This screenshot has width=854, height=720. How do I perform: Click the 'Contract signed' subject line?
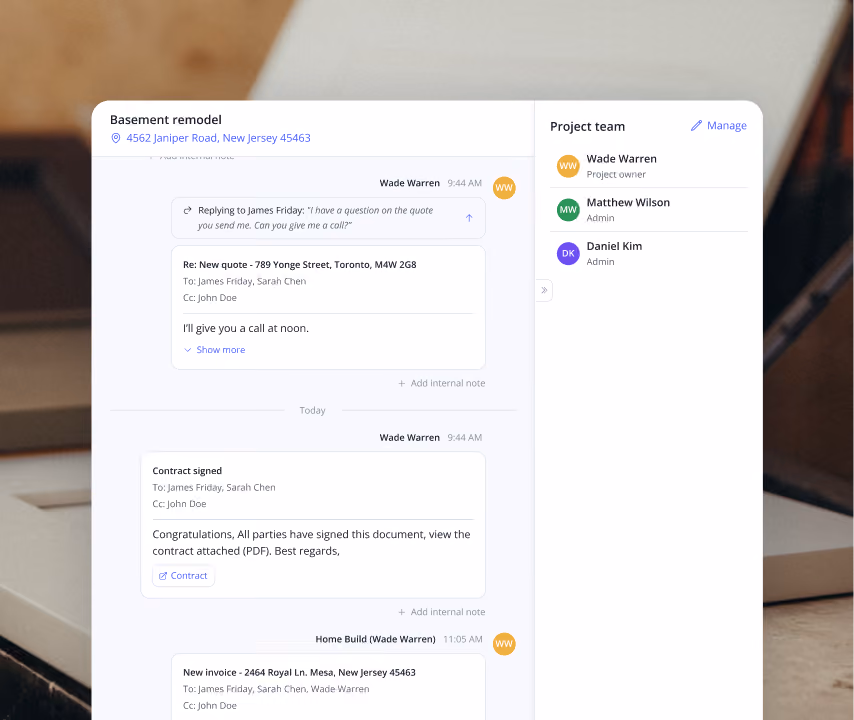point(187,471)
